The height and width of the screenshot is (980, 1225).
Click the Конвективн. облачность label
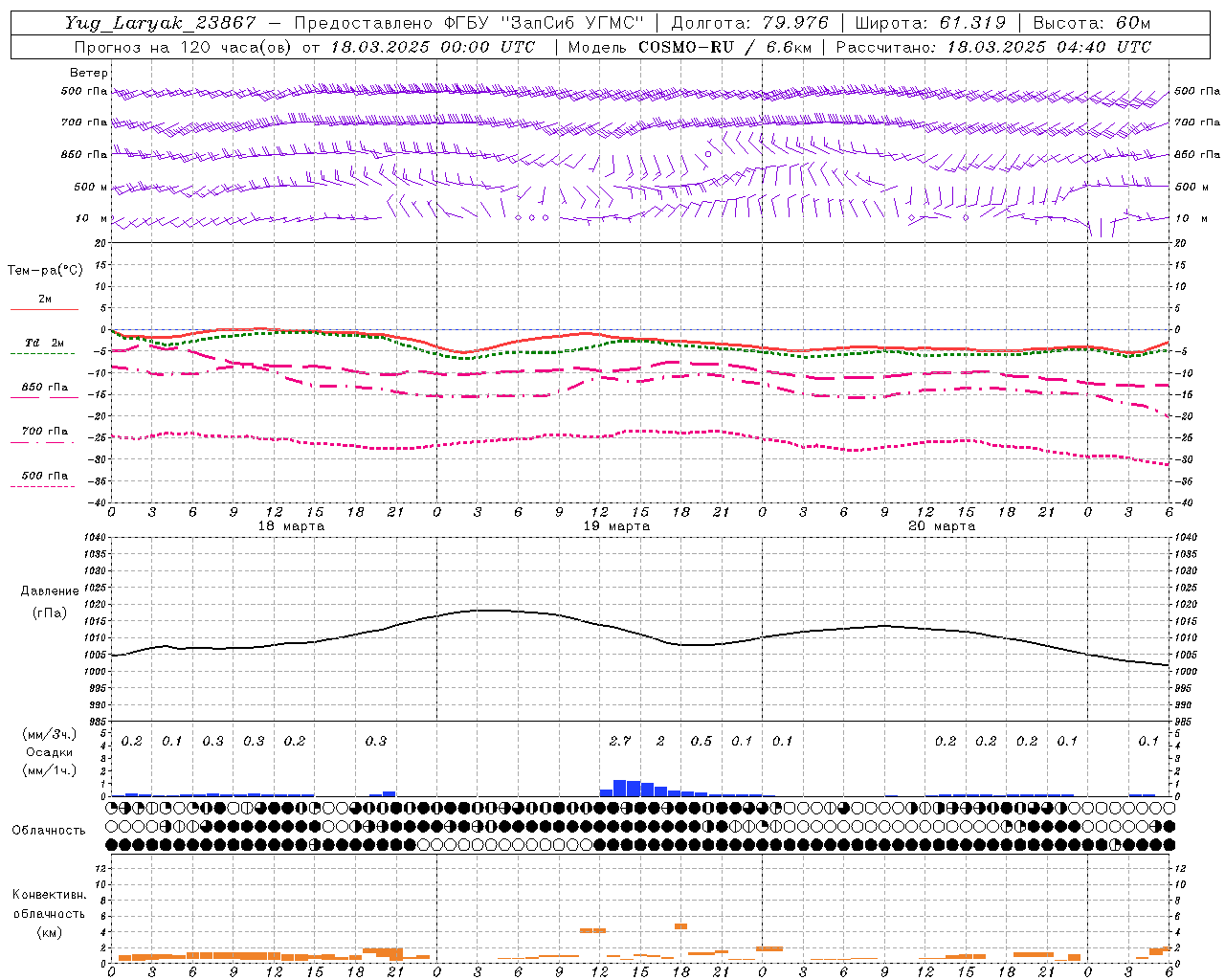(x=49, y=904)
